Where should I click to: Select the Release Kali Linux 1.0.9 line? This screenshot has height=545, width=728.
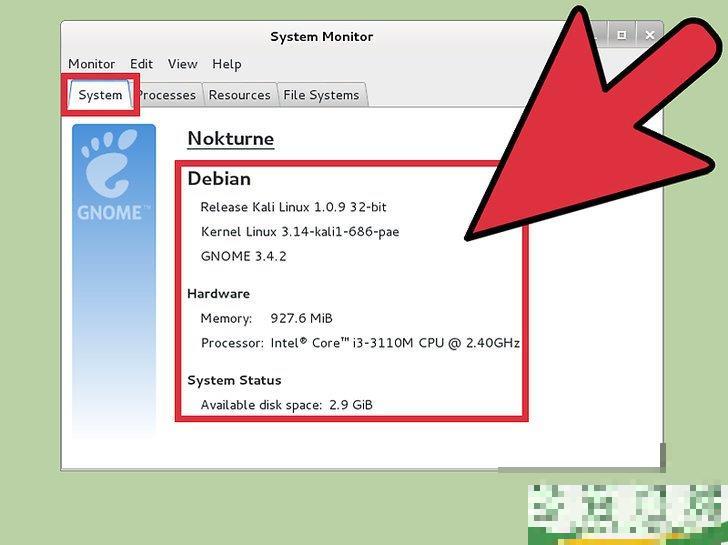[293, 207]
